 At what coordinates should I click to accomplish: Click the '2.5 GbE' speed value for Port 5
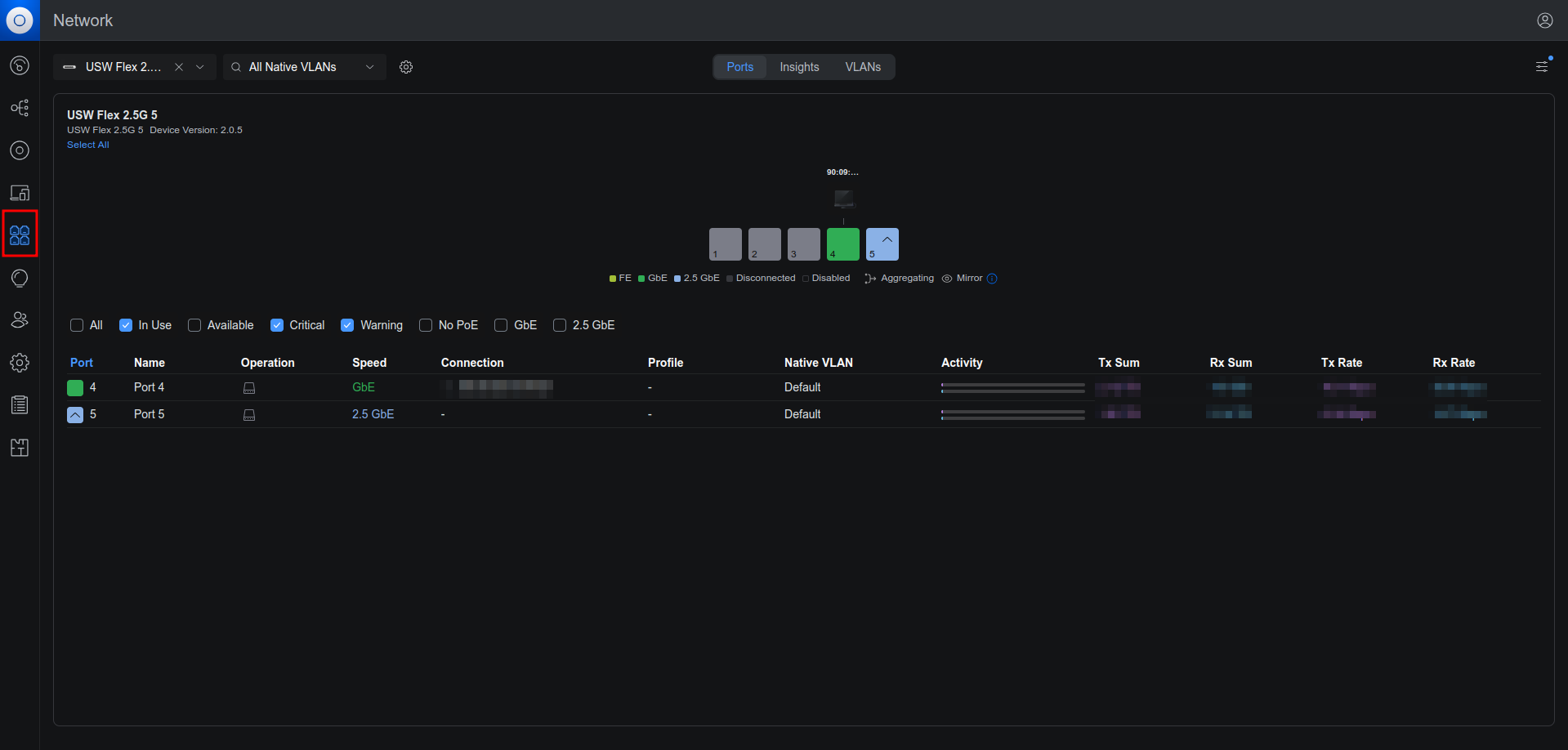coord(373,414)
